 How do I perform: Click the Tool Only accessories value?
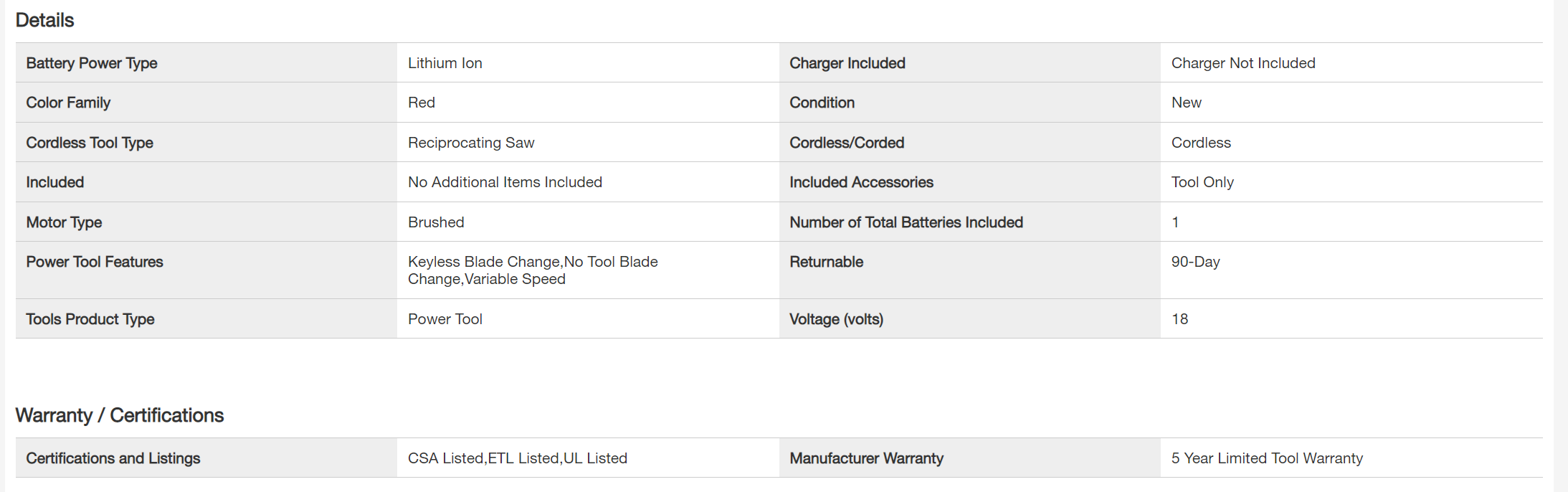(x=1202, y=182)
